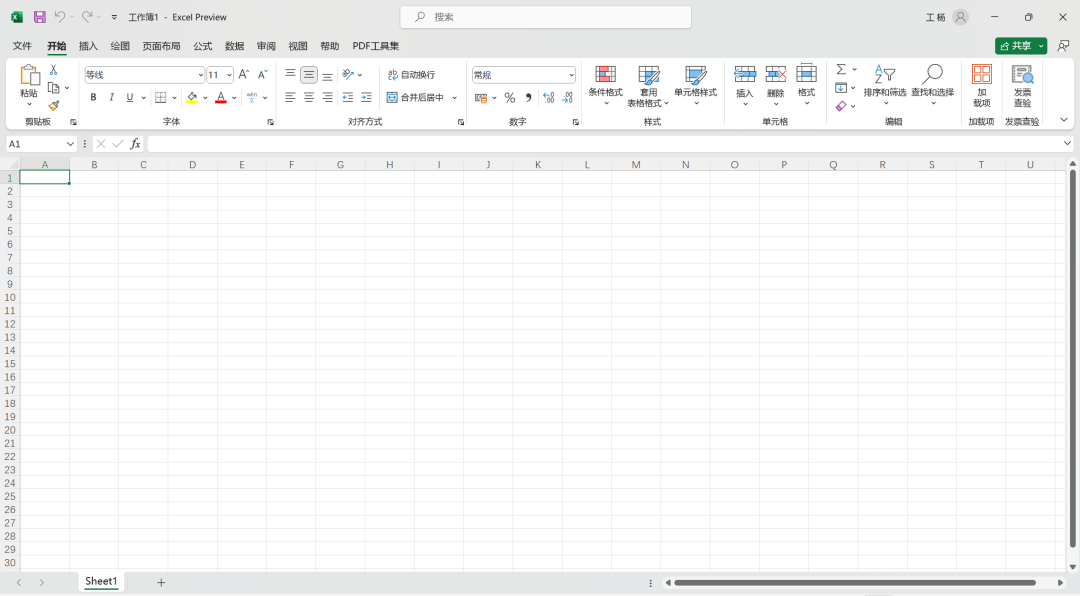1080x596 pixels.
Task: Increase decimal places
Action: [548, 98]
